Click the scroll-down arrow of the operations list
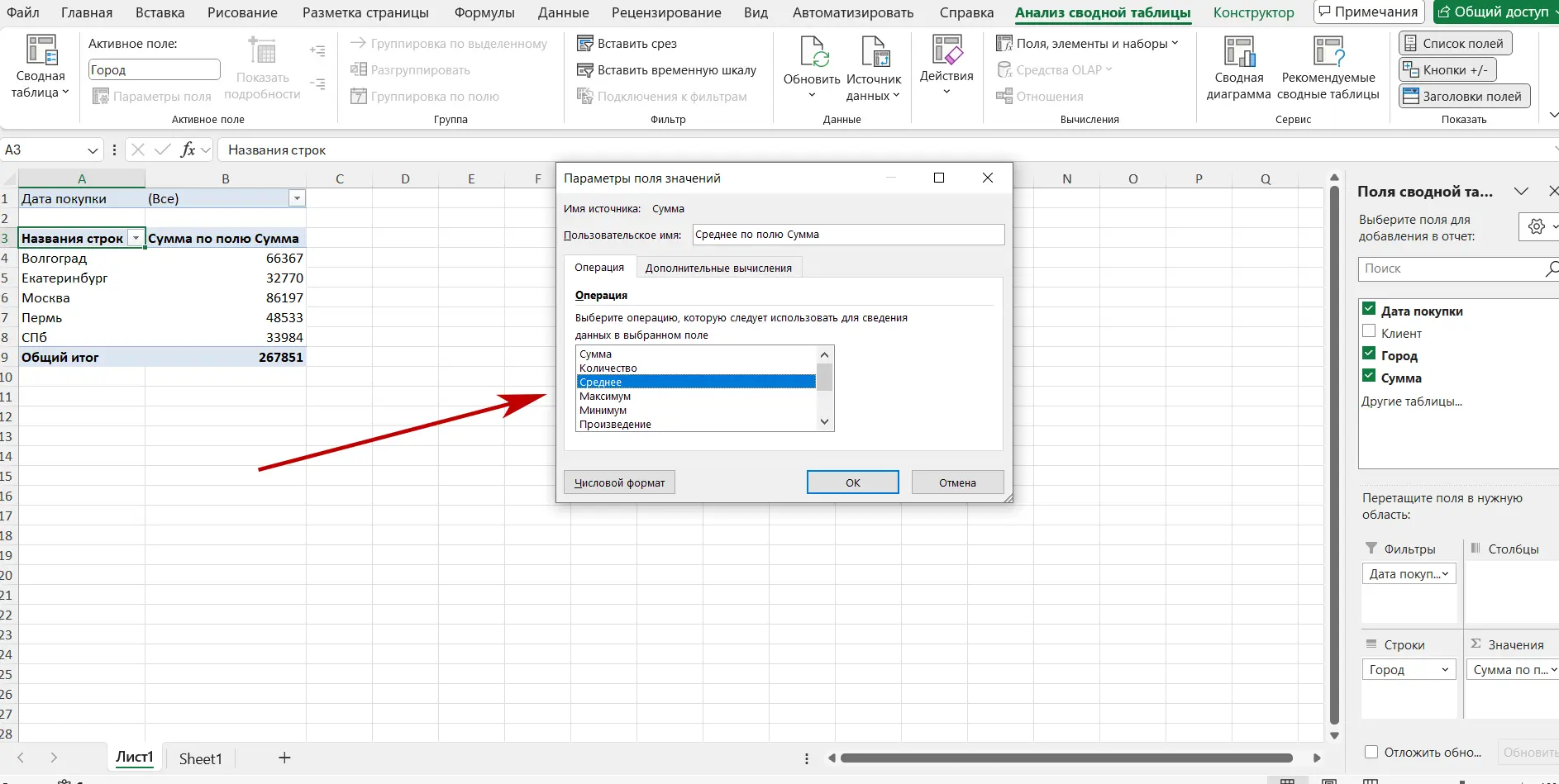This screenshot has width=1559, height=784. 824,421
